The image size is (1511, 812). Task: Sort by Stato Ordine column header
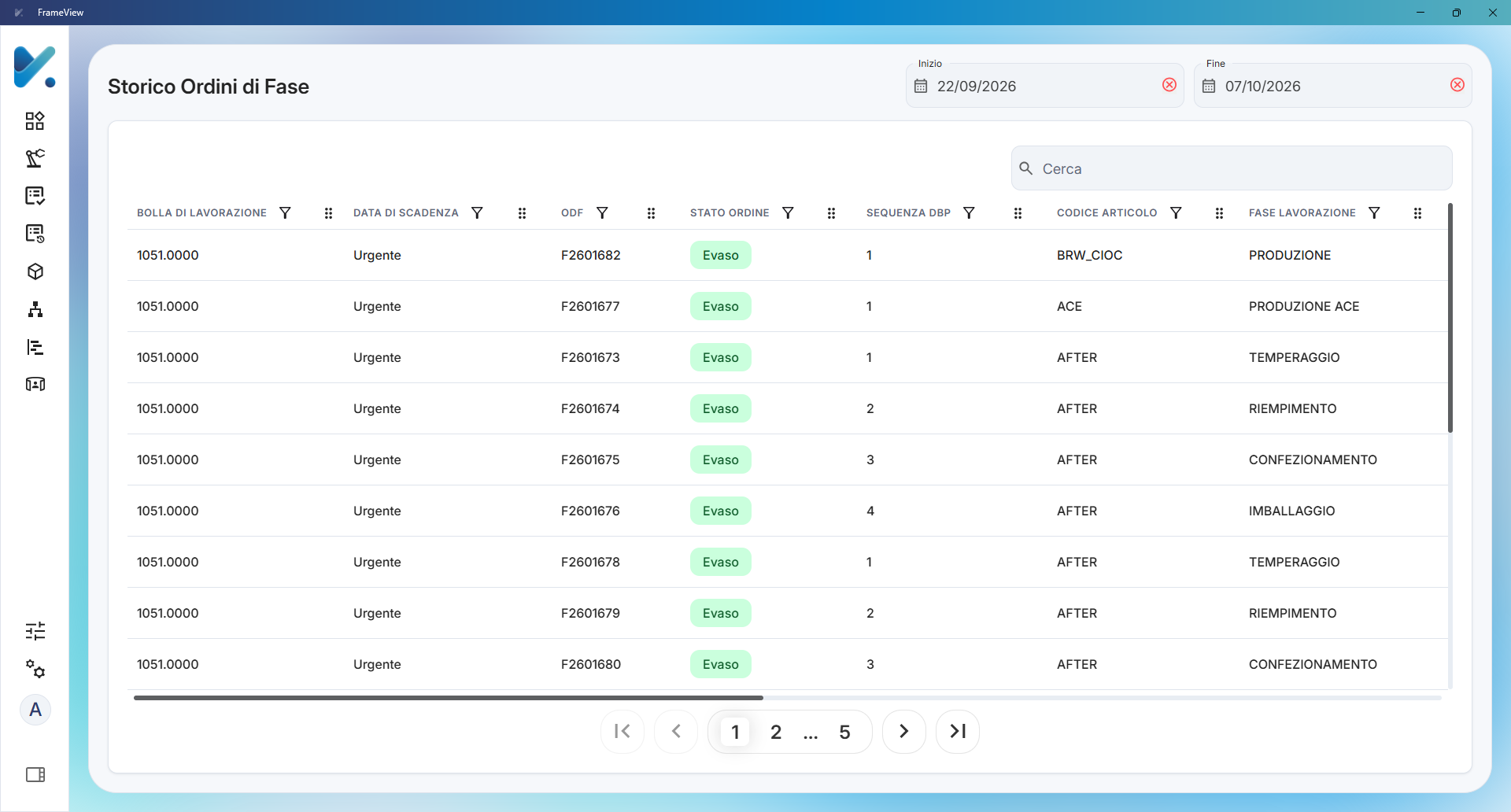coord(730,213)
